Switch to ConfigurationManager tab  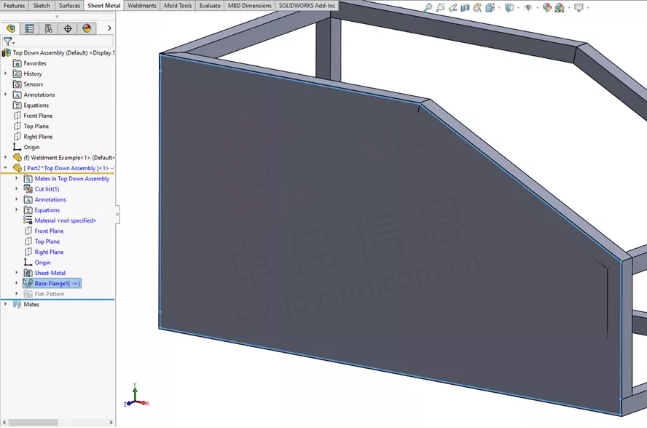tap(48, 28)
